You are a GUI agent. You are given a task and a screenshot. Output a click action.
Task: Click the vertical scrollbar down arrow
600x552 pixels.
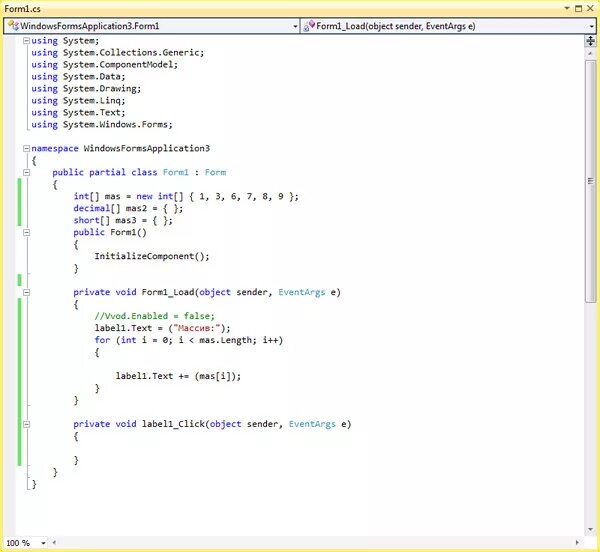tap(590, 529)
